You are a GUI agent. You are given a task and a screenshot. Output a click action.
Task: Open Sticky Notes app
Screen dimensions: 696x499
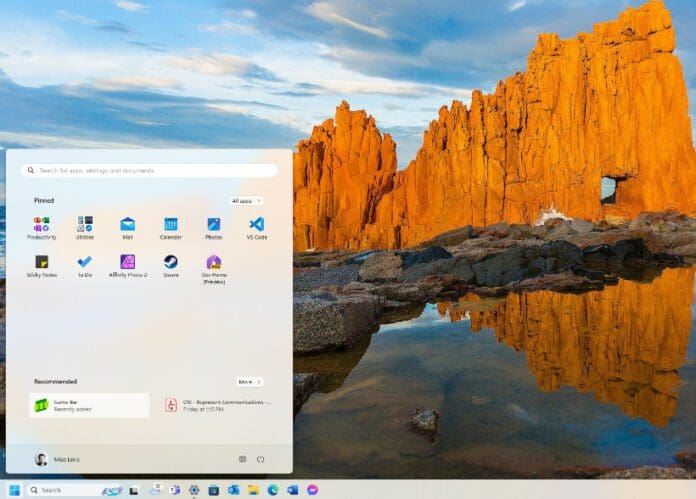(x=42, y=264)
